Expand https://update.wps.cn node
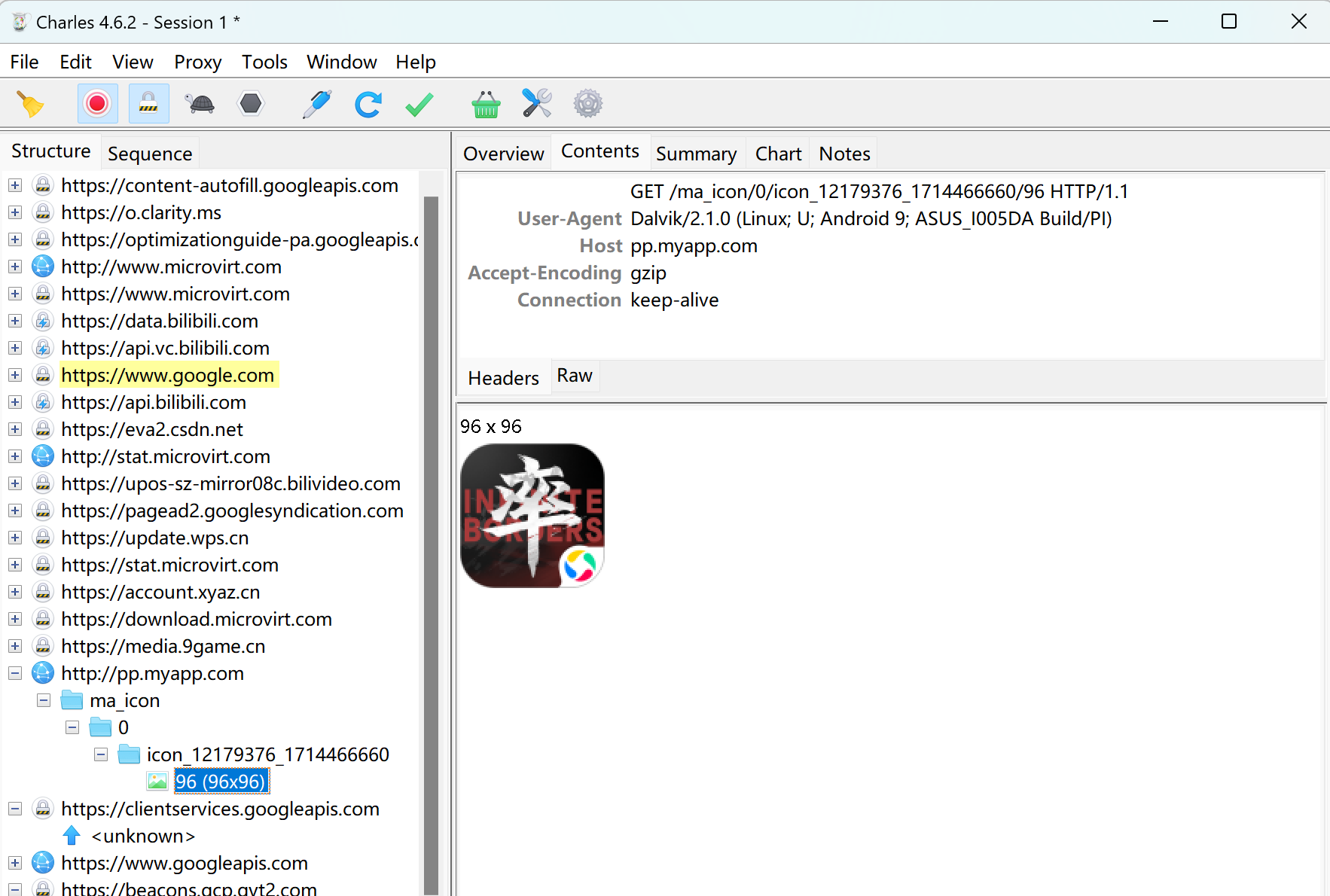 (15, 538)
